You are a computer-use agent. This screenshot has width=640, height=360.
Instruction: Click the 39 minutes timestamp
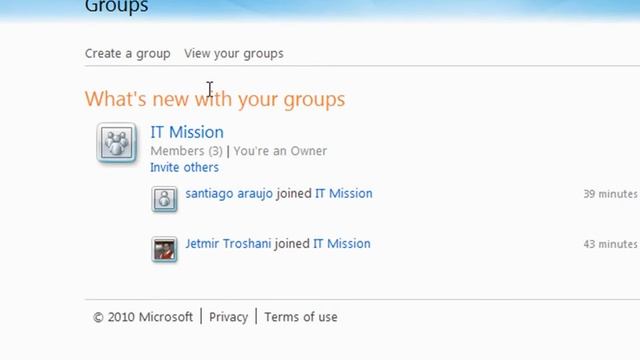click(611, 194)
